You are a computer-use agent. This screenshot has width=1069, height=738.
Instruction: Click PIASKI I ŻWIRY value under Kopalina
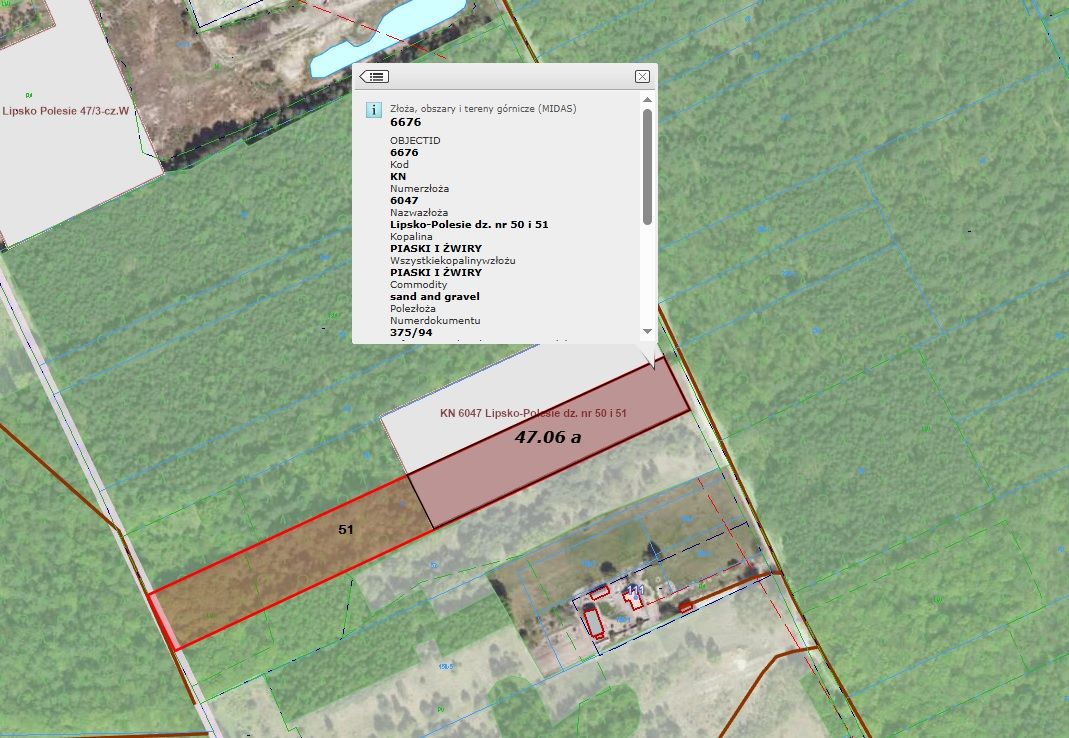pyautogui.click(x=436, y=248)
